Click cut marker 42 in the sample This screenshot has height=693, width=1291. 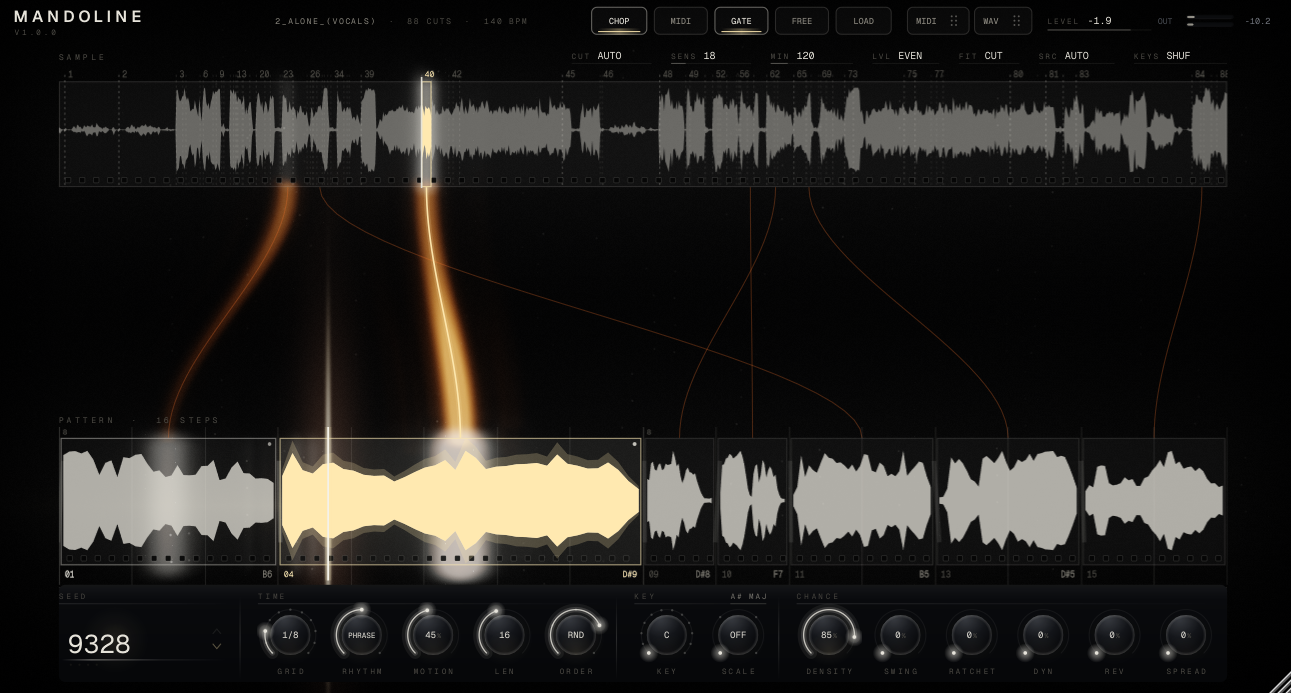point(457,75)
